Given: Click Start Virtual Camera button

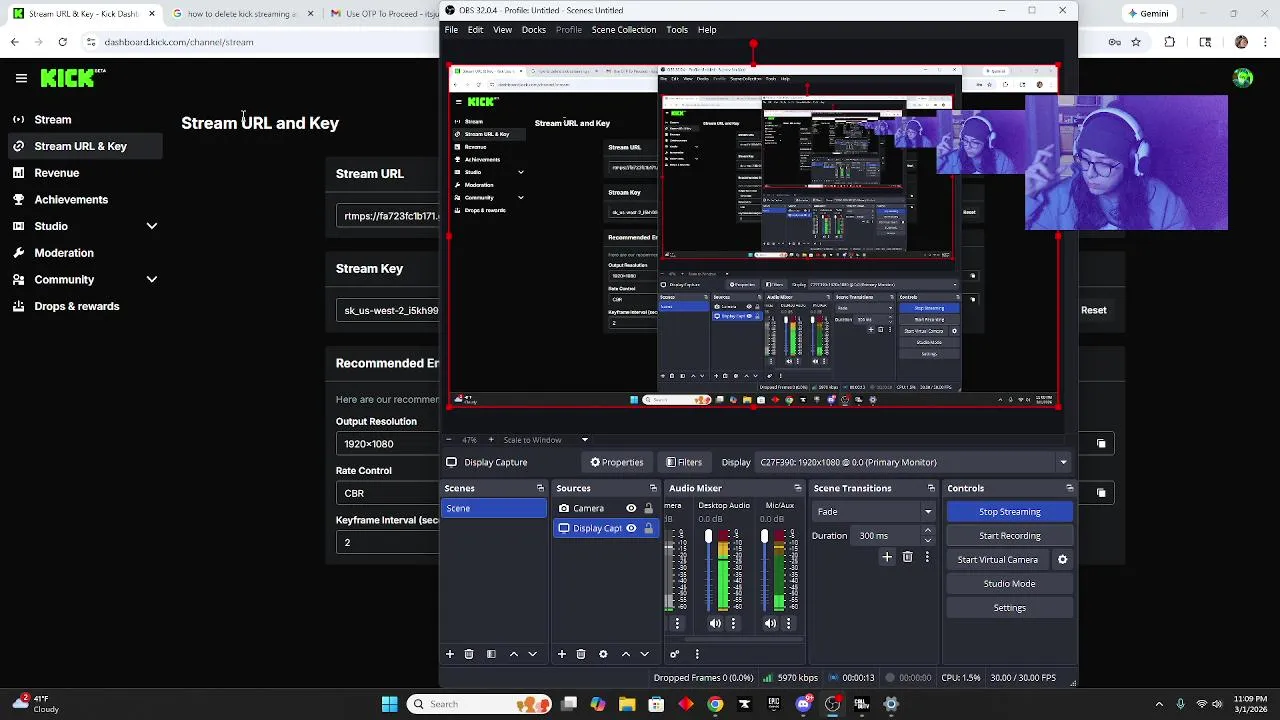Looking at the screenshot, I should click(x=998, y=560).
